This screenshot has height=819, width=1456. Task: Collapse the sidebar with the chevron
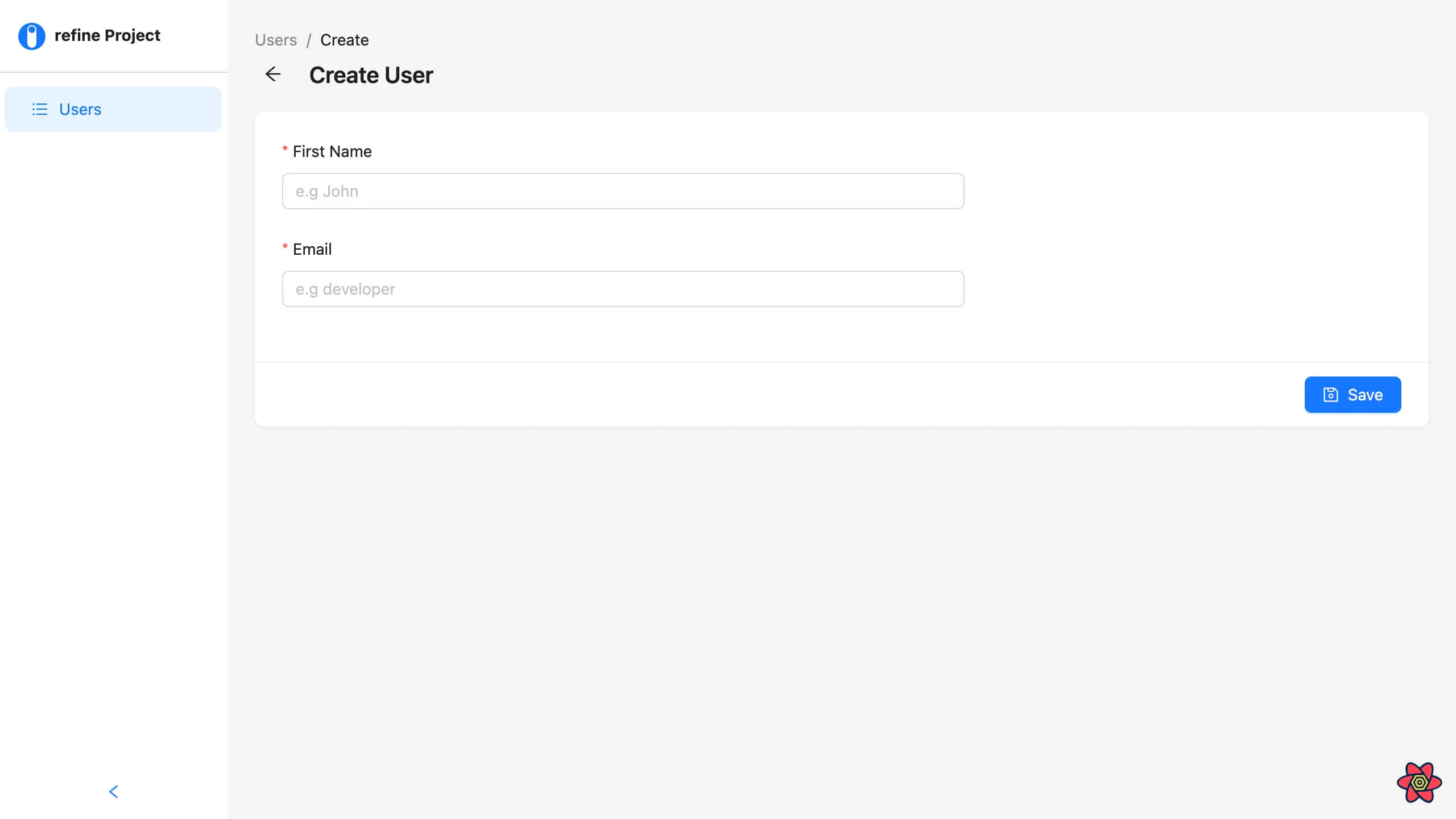pyautogui.click(x=113, y=792)
